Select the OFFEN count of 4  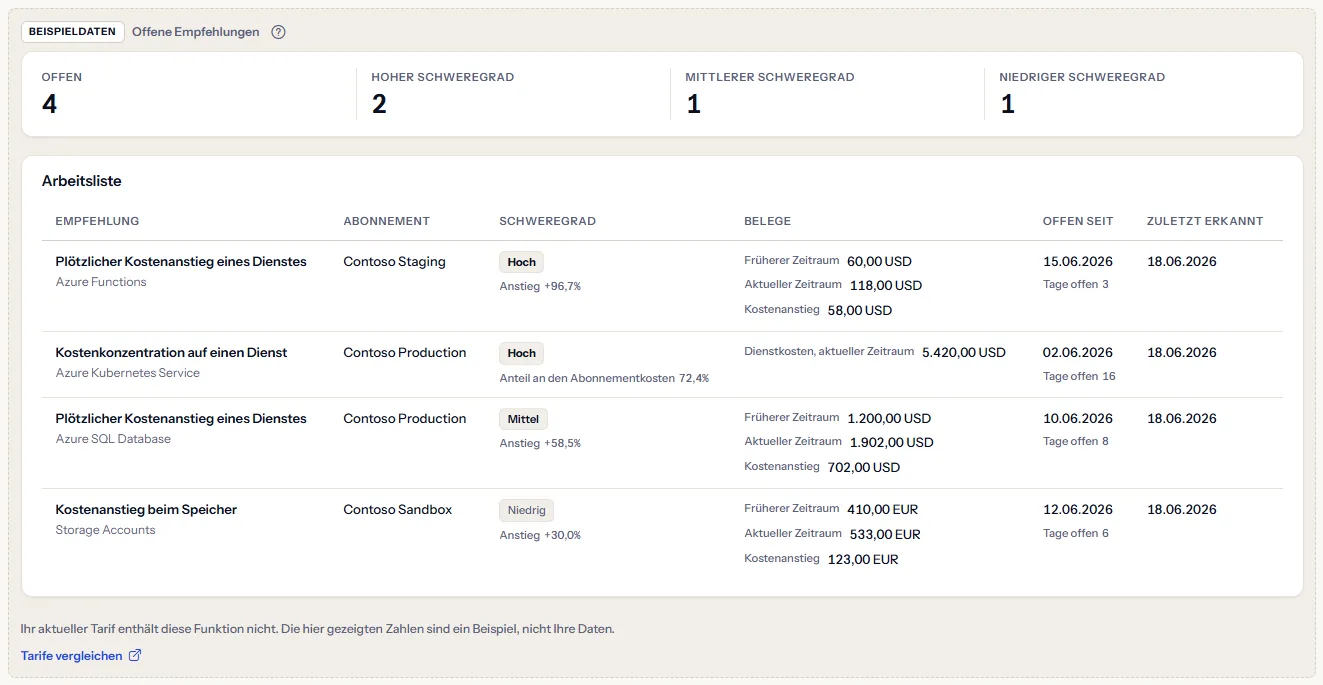click(x=50, y=104)
